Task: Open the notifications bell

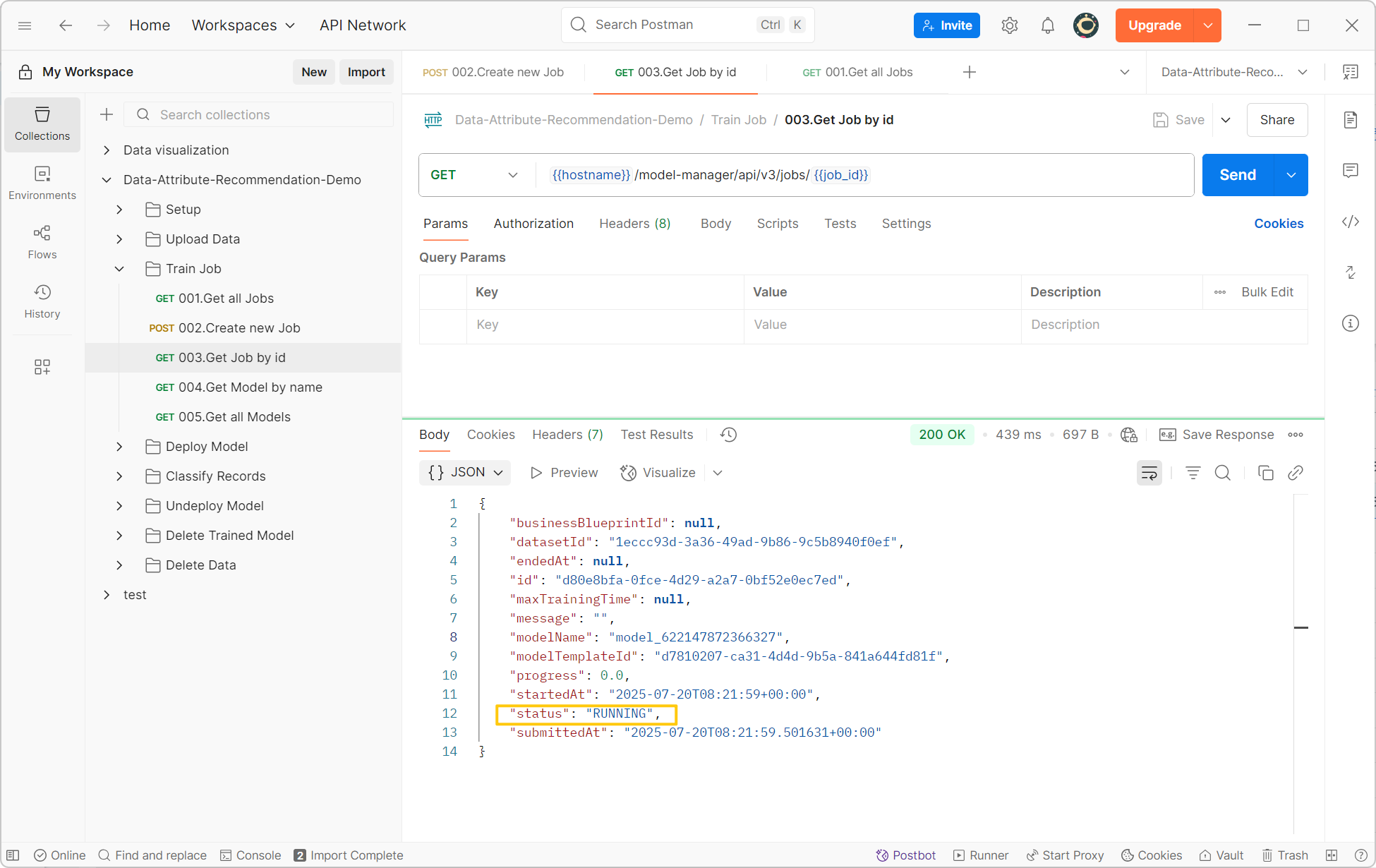Action: coord(1048,25)
